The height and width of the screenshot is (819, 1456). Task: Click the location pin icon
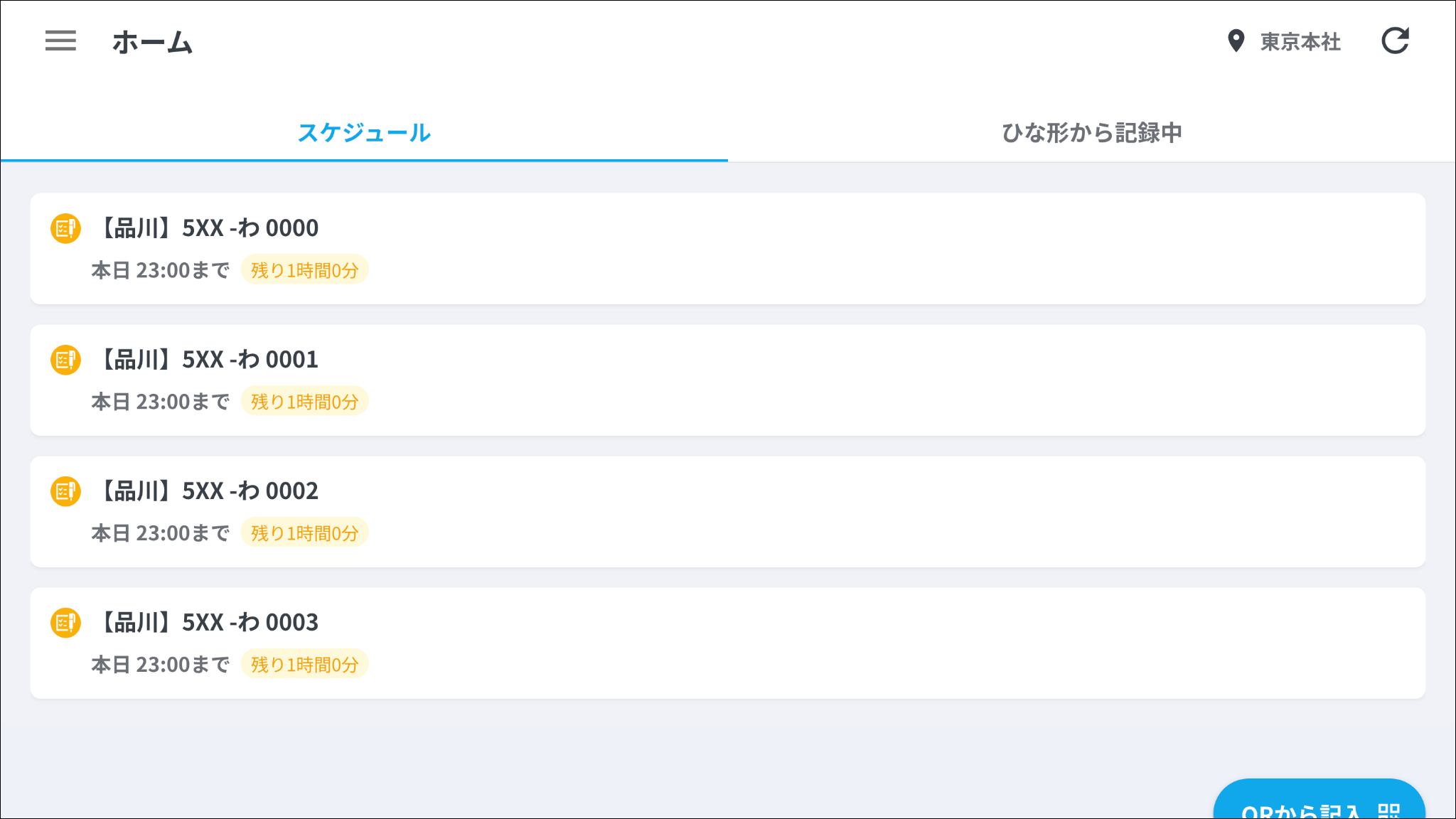(x=1236, y=41)
